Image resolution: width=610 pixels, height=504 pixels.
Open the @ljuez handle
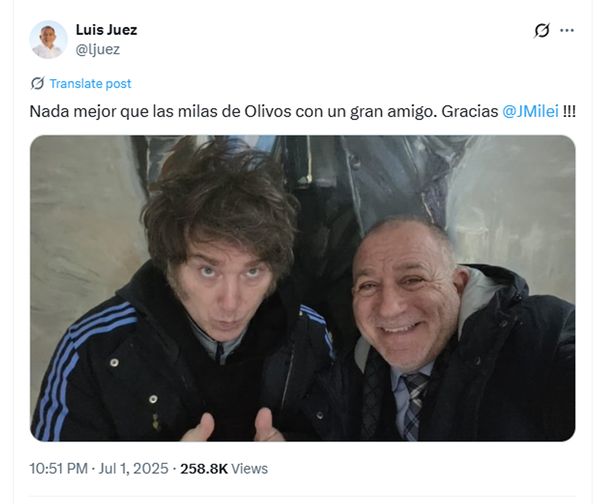click(98, 49)
